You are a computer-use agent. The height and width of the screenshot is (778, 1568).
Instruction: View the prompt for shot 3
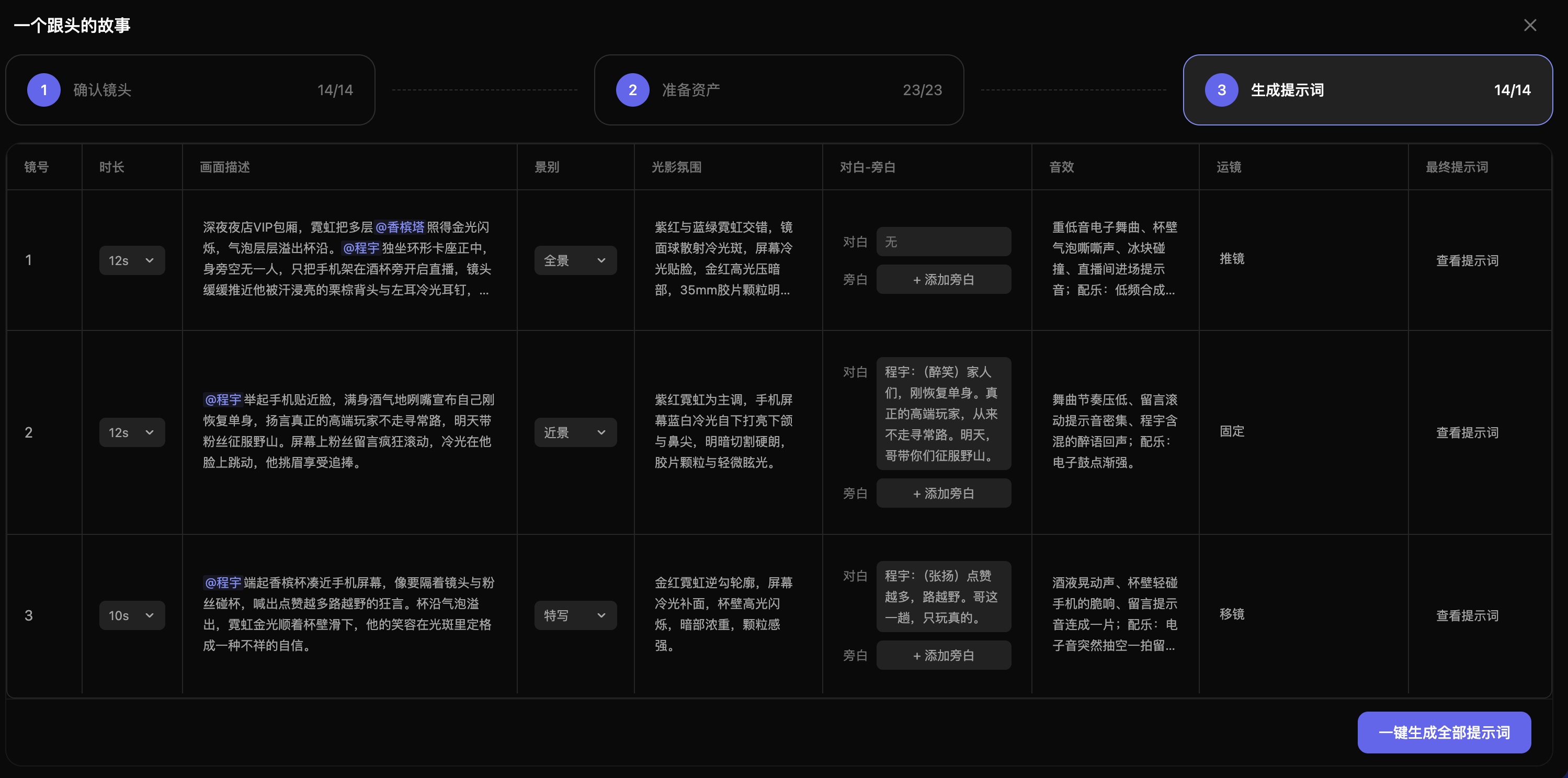coord(1467,615)
